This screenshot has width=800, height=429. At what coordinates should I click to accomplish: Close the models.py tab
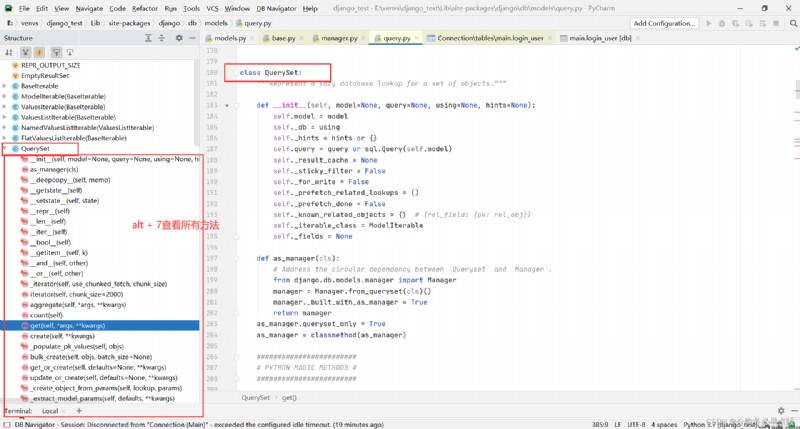[252, 38]
